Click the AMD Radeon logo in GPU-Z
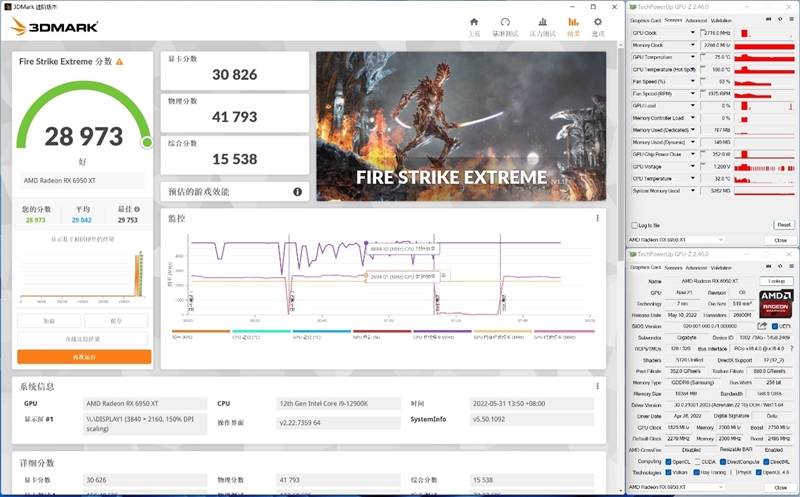The width and height of the screenshot is (800, 497). pyautogui.click(x=776, y=303)
